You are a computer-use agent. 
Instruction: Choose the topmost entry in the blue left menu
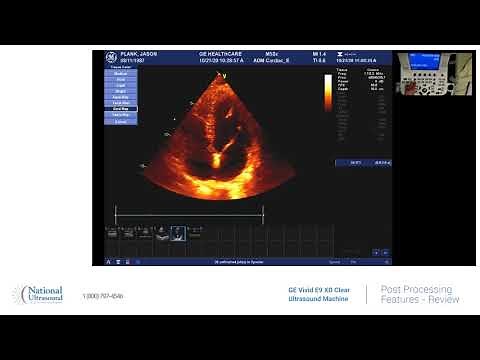121,74
